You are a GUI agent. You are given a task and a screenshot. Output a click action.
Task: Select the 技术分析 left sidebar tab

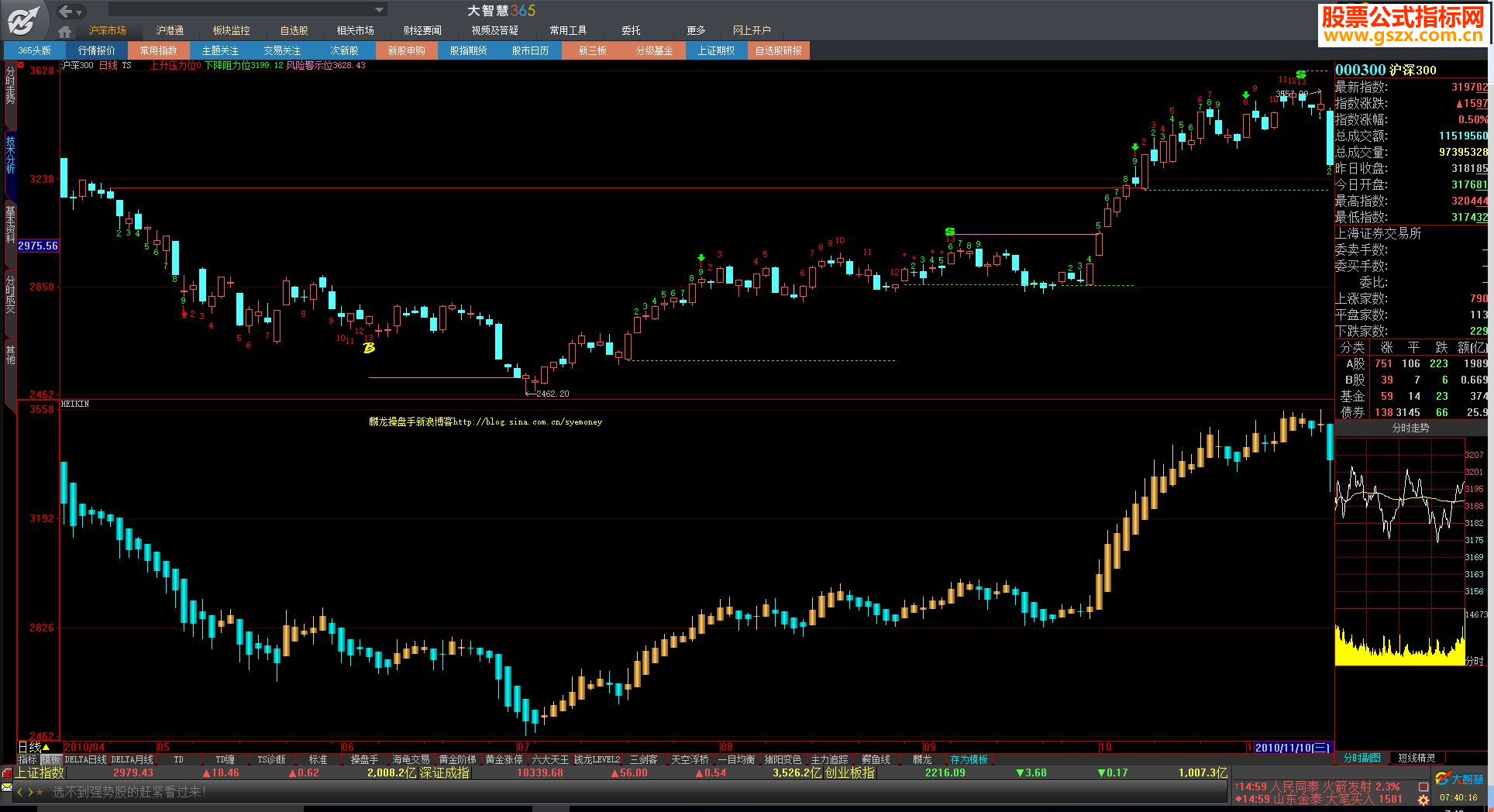pyautogui.click(x=10, y=154)
